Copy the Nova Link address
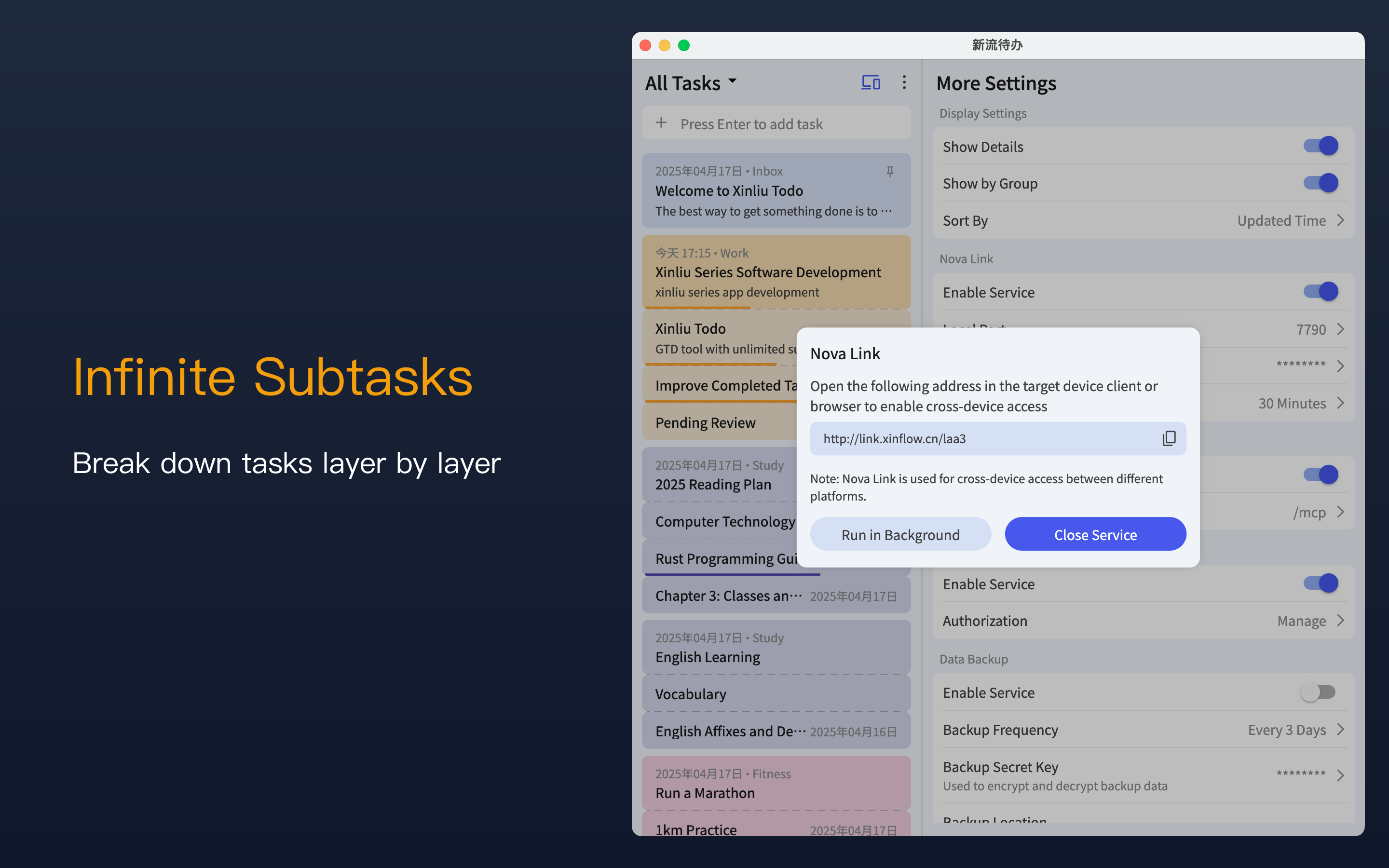This screenshot has width=1389, height=868. (1169, 439)
